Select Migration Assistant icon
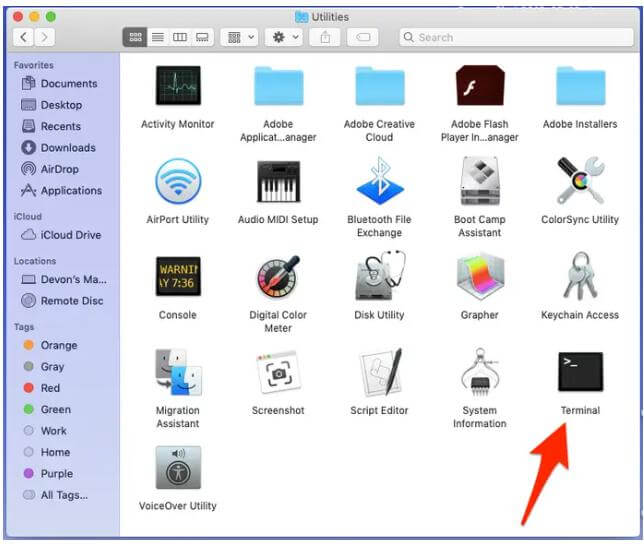The height and width of the screenshot is (544, 644). [178, 372]
